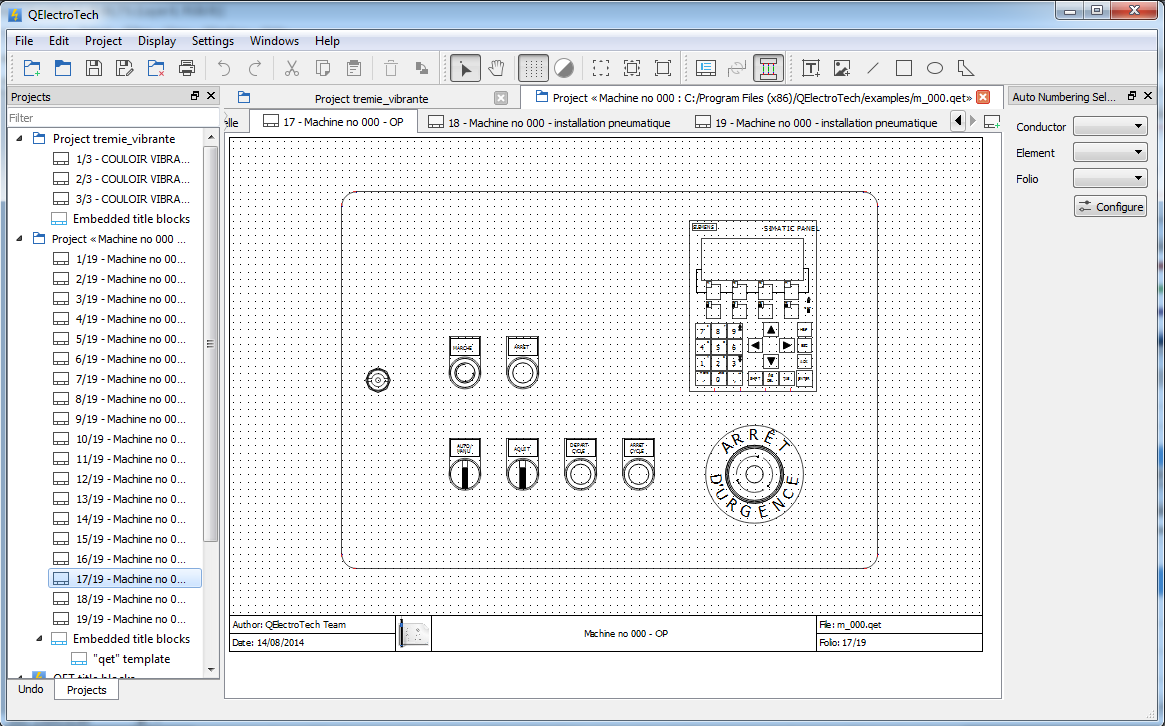Click the Reset conductors icon

[737, 68]
